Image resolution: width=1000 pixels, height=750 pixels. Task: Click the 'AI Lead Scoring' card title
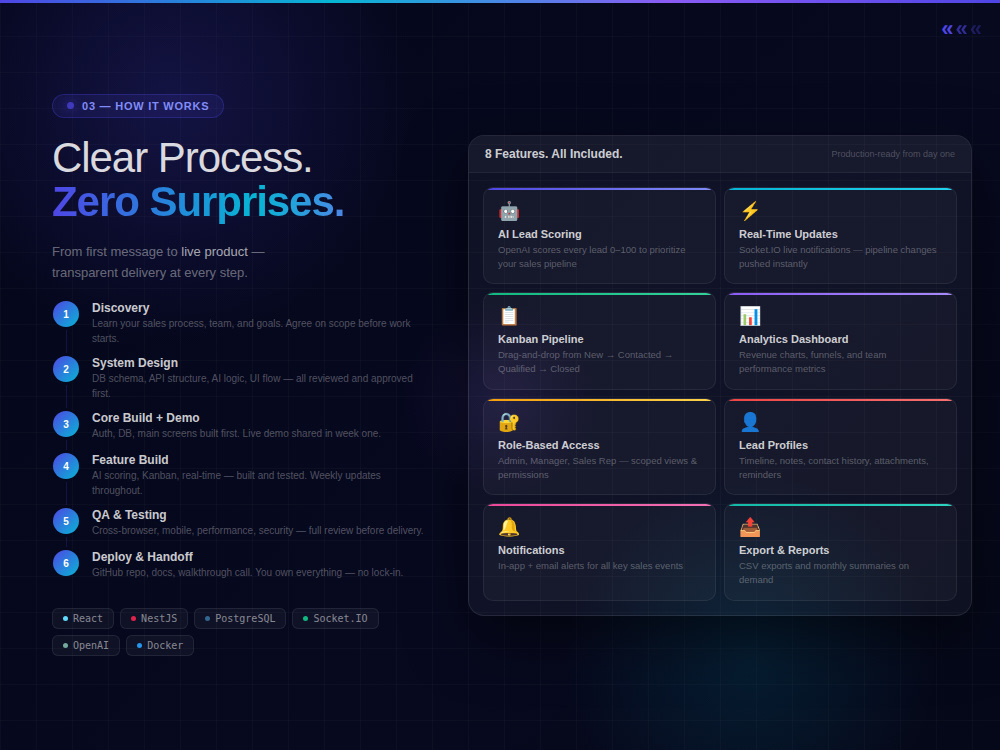(540, 234)
